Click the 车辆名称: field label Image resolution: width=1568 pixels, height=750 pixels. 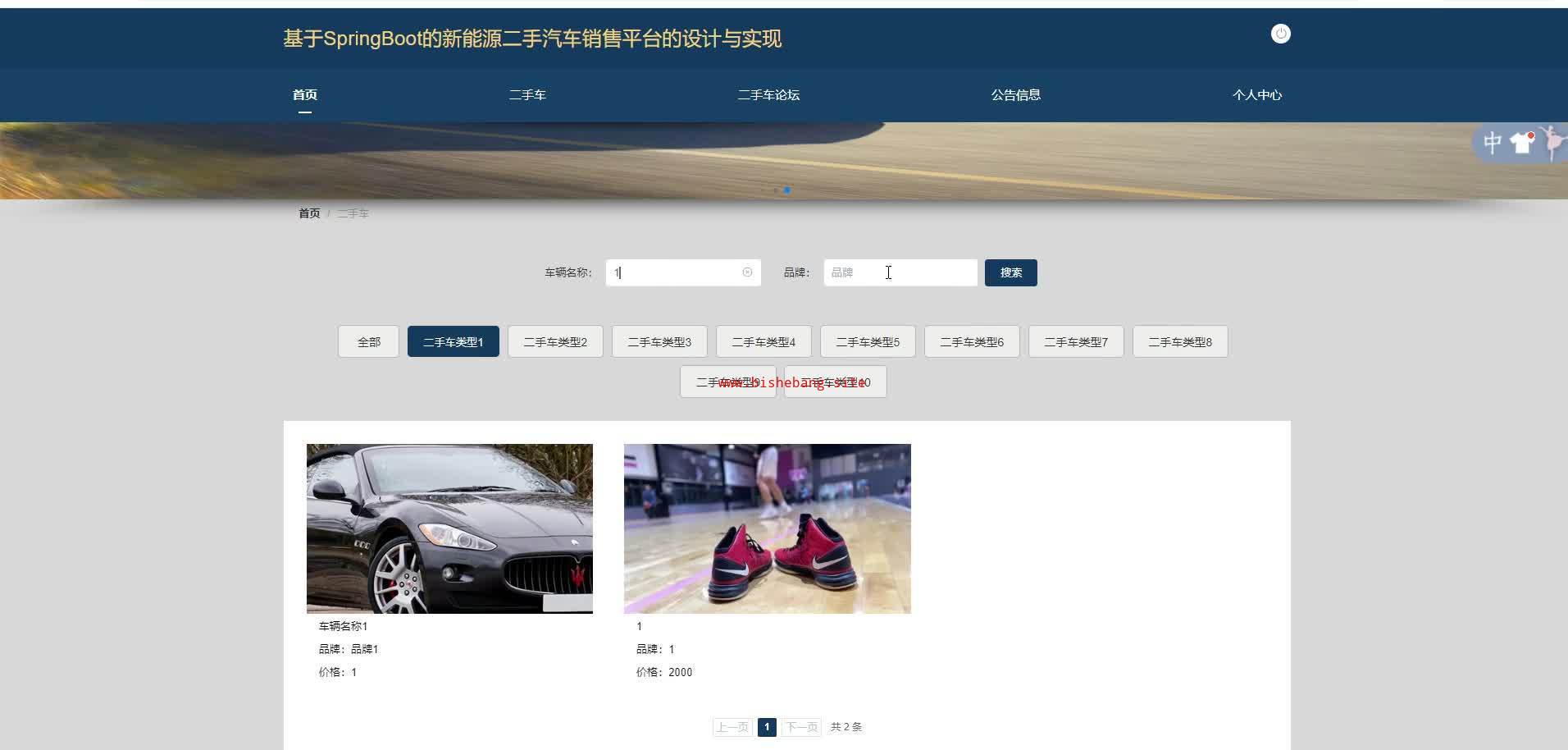click(568, 272)
